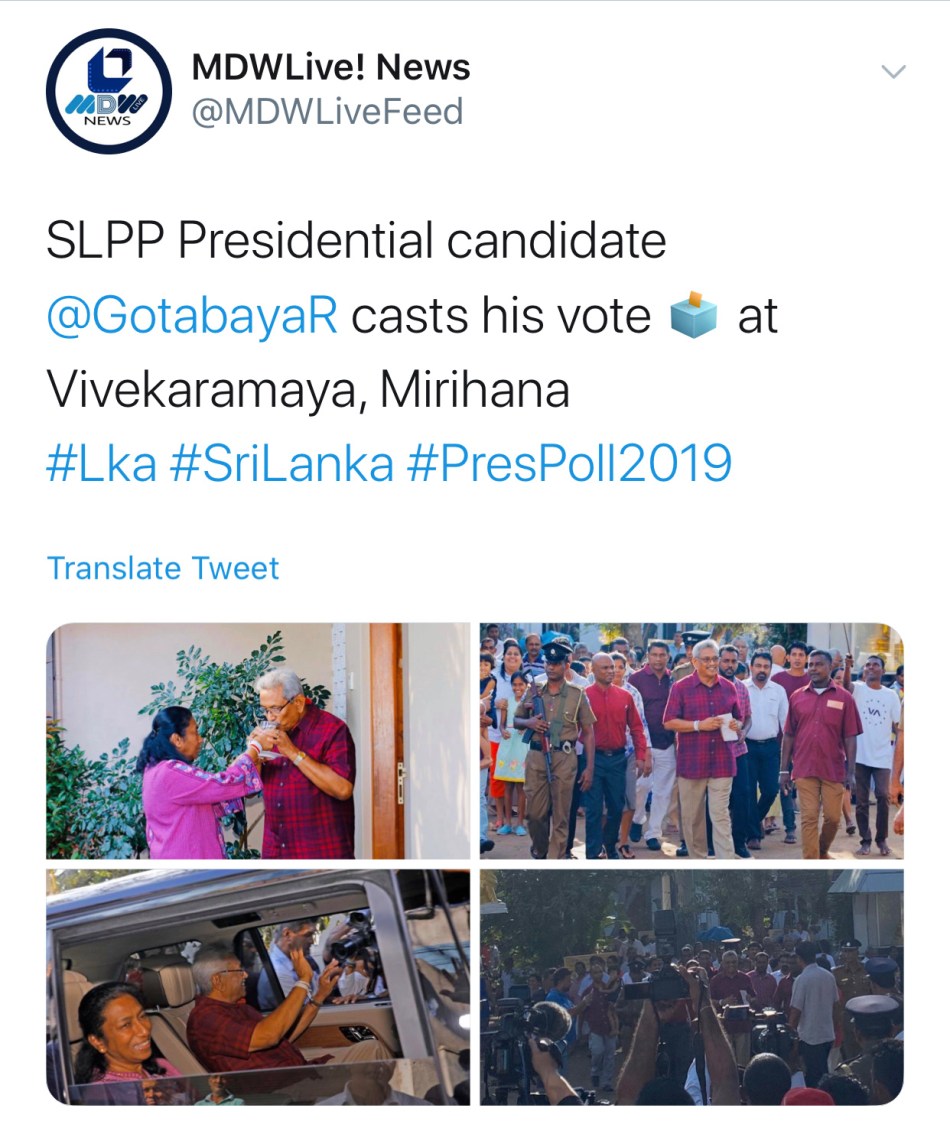Expand the tweet options chevron

[x=891, y=72]
